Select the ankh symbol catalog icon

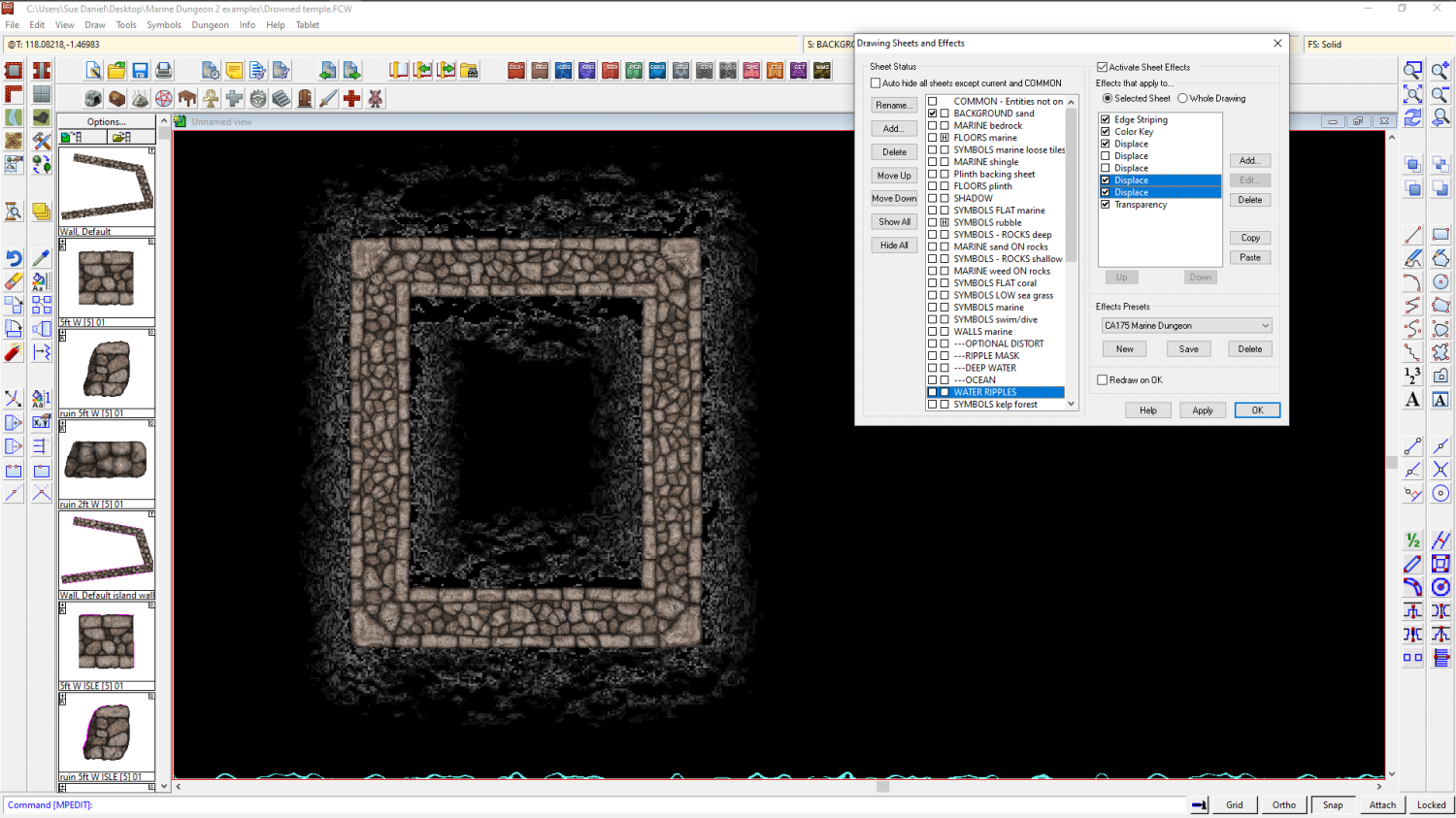pos(211,98)
